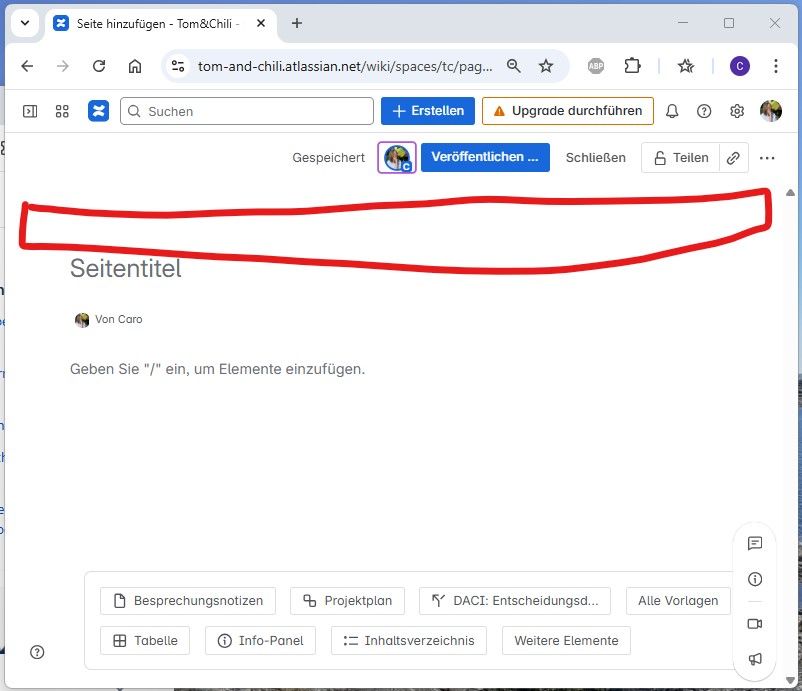This screenshot has height=691, width=802.
Task: Click the Gespeichert status text
Action: tap(328, 158)
